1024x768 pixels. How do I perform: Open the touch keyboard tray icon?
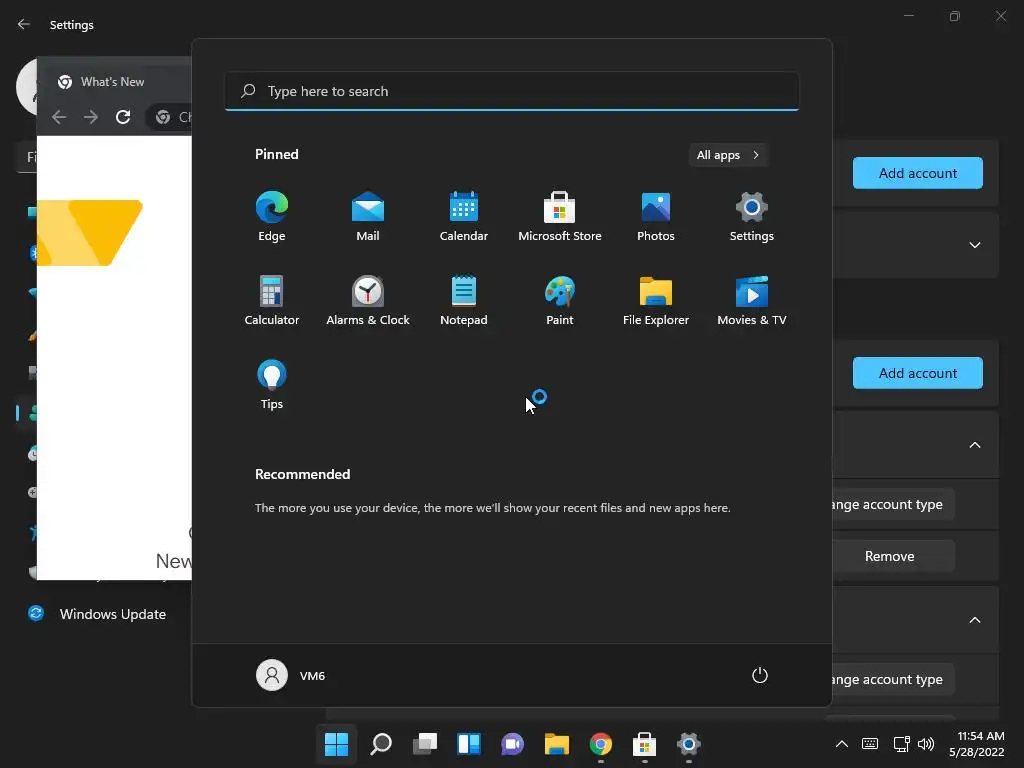tap(870, 744)
